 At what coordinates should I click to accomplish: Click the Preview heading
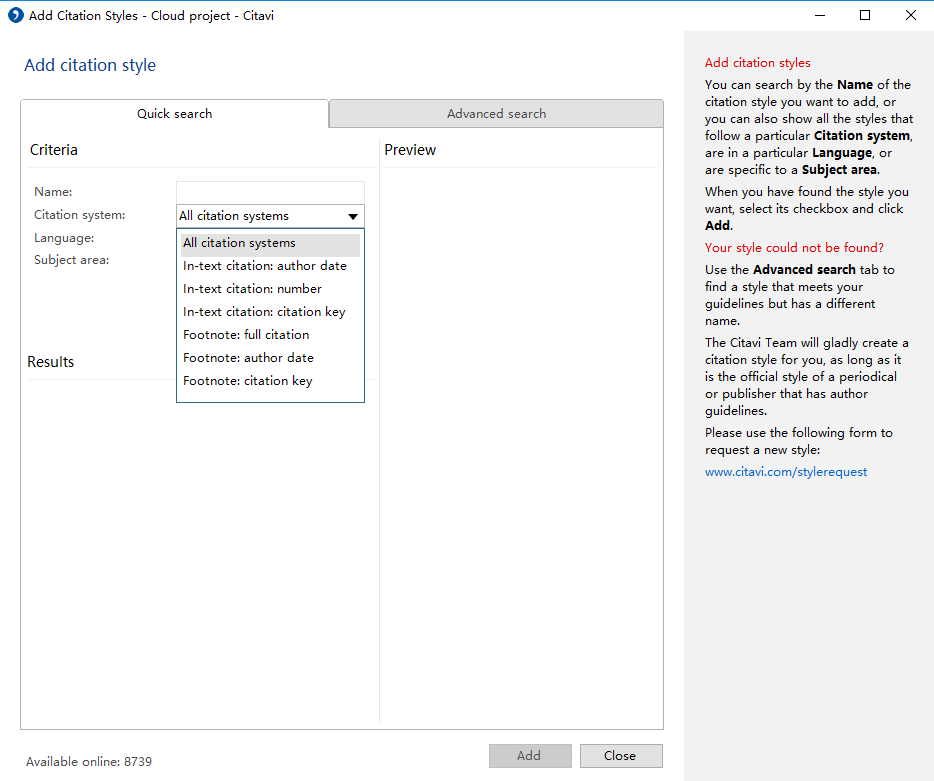tap(410, 150)
